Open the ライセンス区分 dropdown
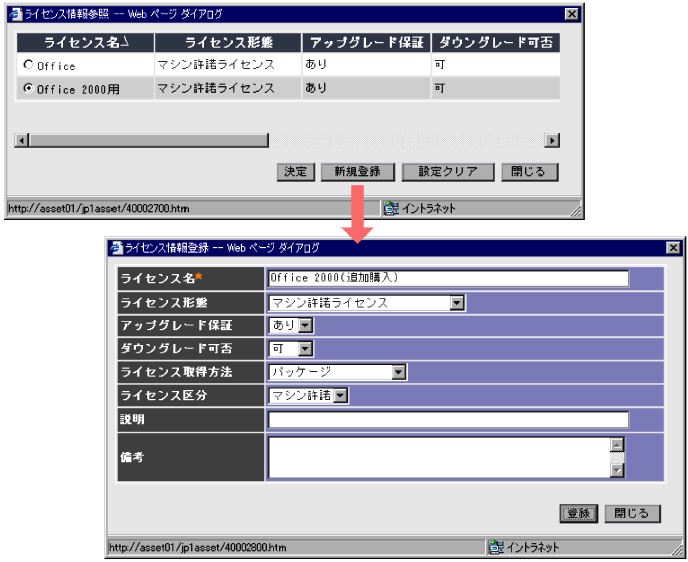Viewport: 688px width, 562px height. click(x=340, y=396)
